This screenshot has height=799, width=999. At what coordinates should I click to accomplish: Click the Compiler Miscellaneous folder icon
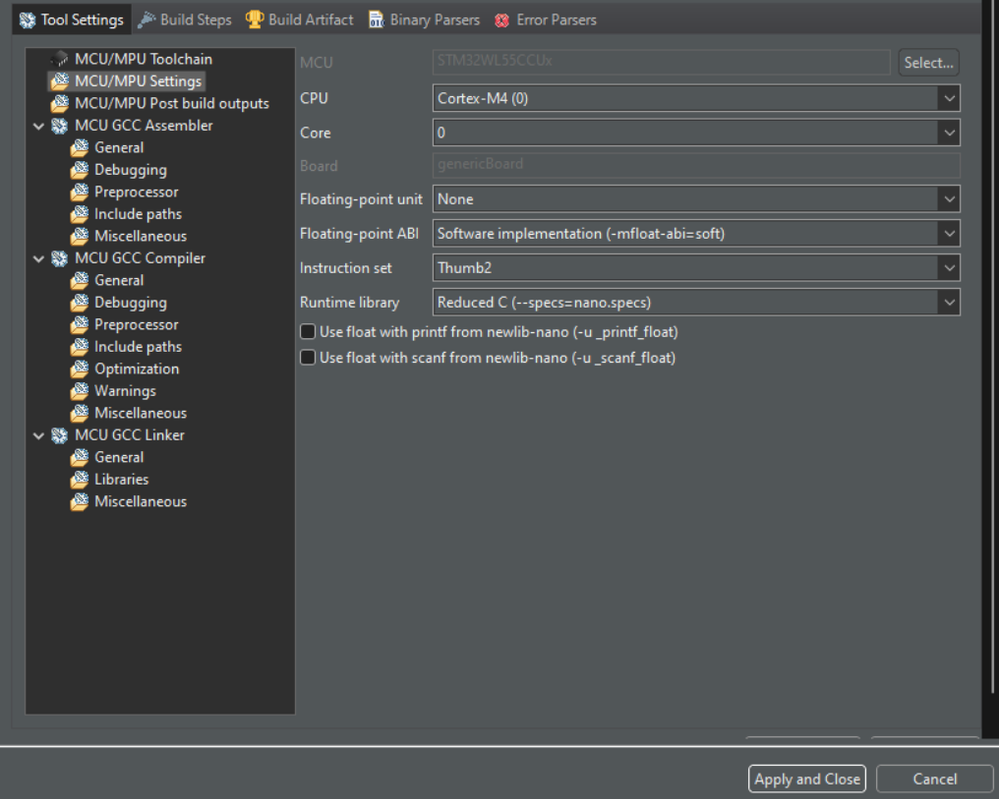[80, 413]
